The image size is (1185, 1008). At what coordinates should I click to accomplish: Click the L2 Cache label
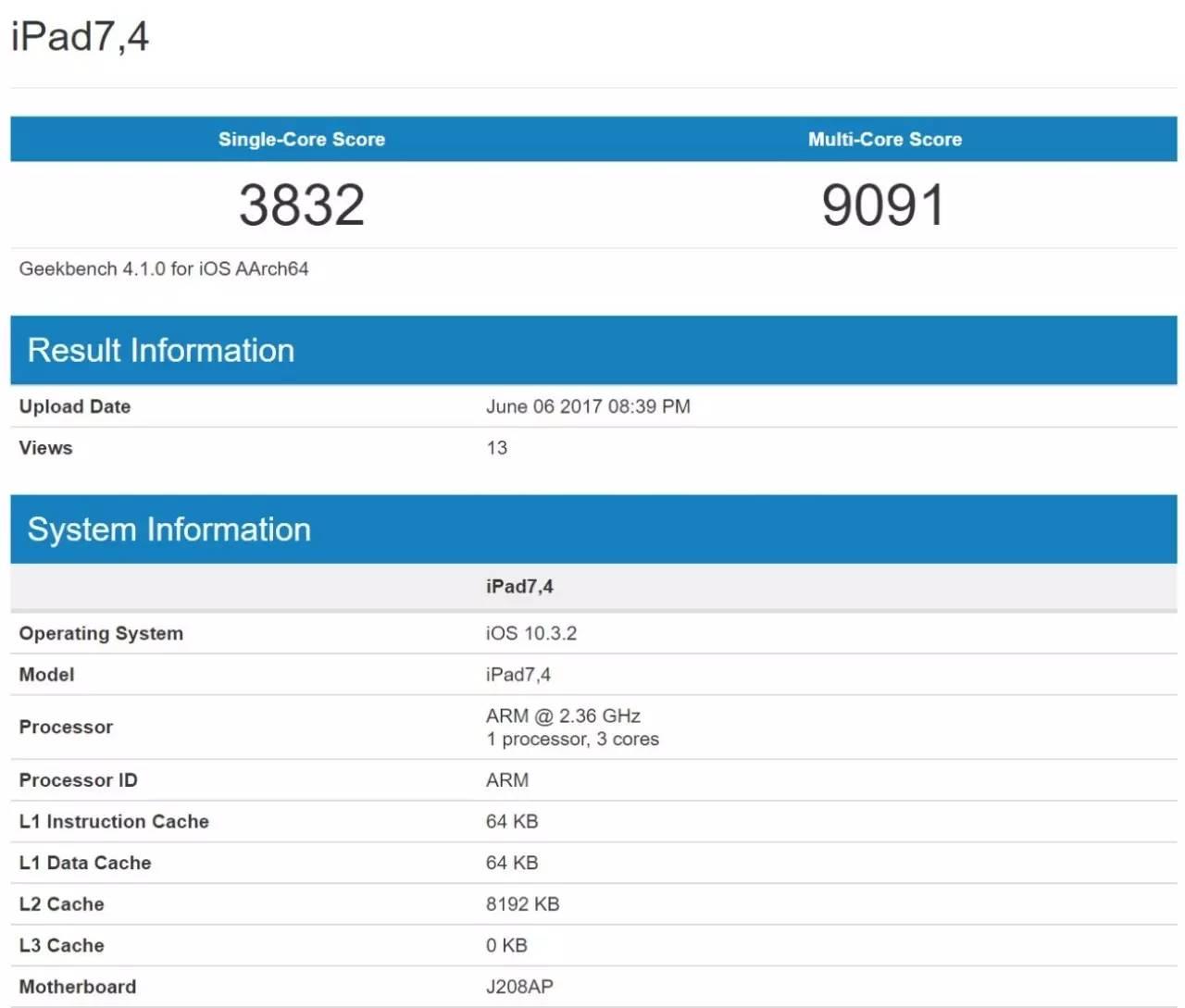pos(61,904)
